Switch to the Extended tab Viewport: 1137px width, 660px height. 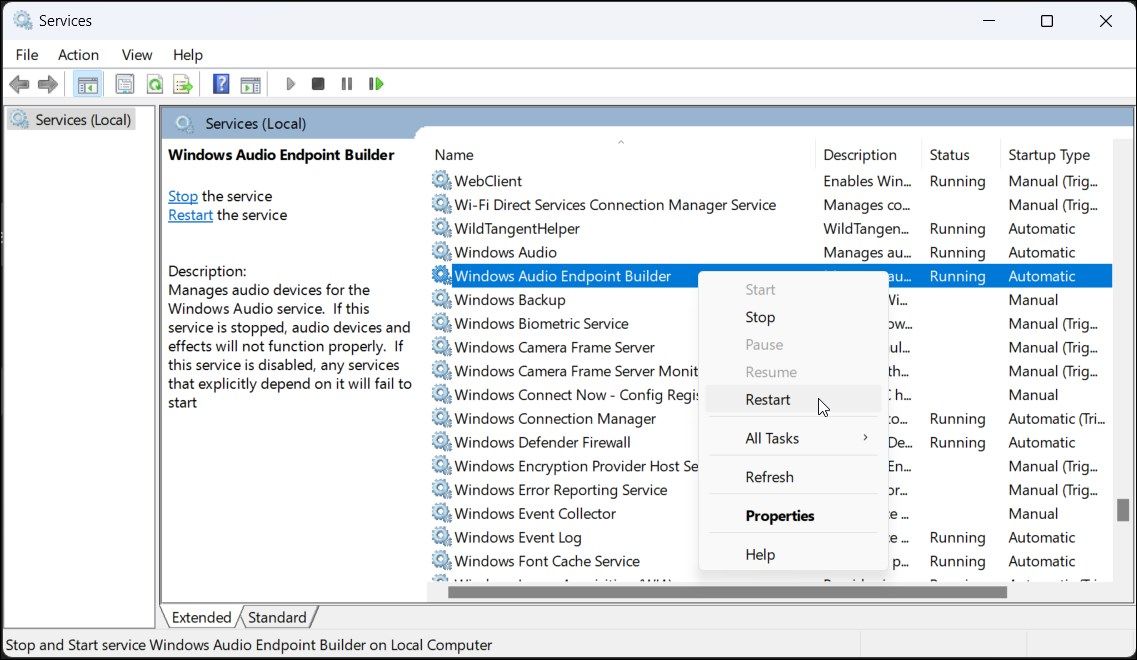click(x=200, y=617)
